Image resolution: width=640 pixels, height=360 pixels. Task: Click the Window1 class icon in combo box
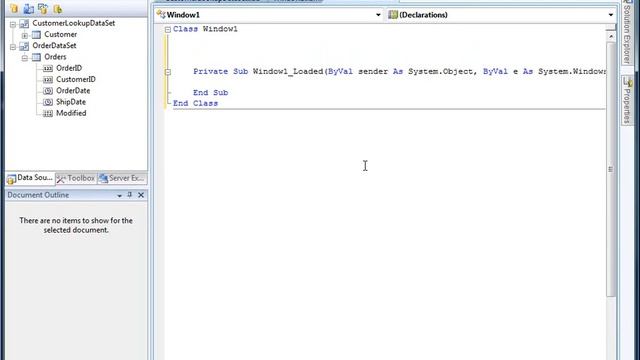[161, 15]
